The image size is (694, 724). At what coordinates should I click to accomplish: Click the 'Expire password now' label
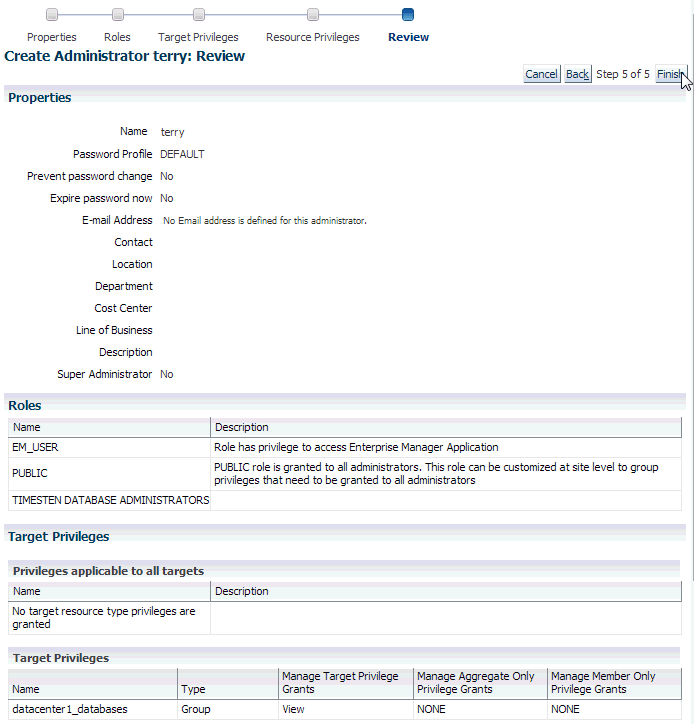click(101, 198)
